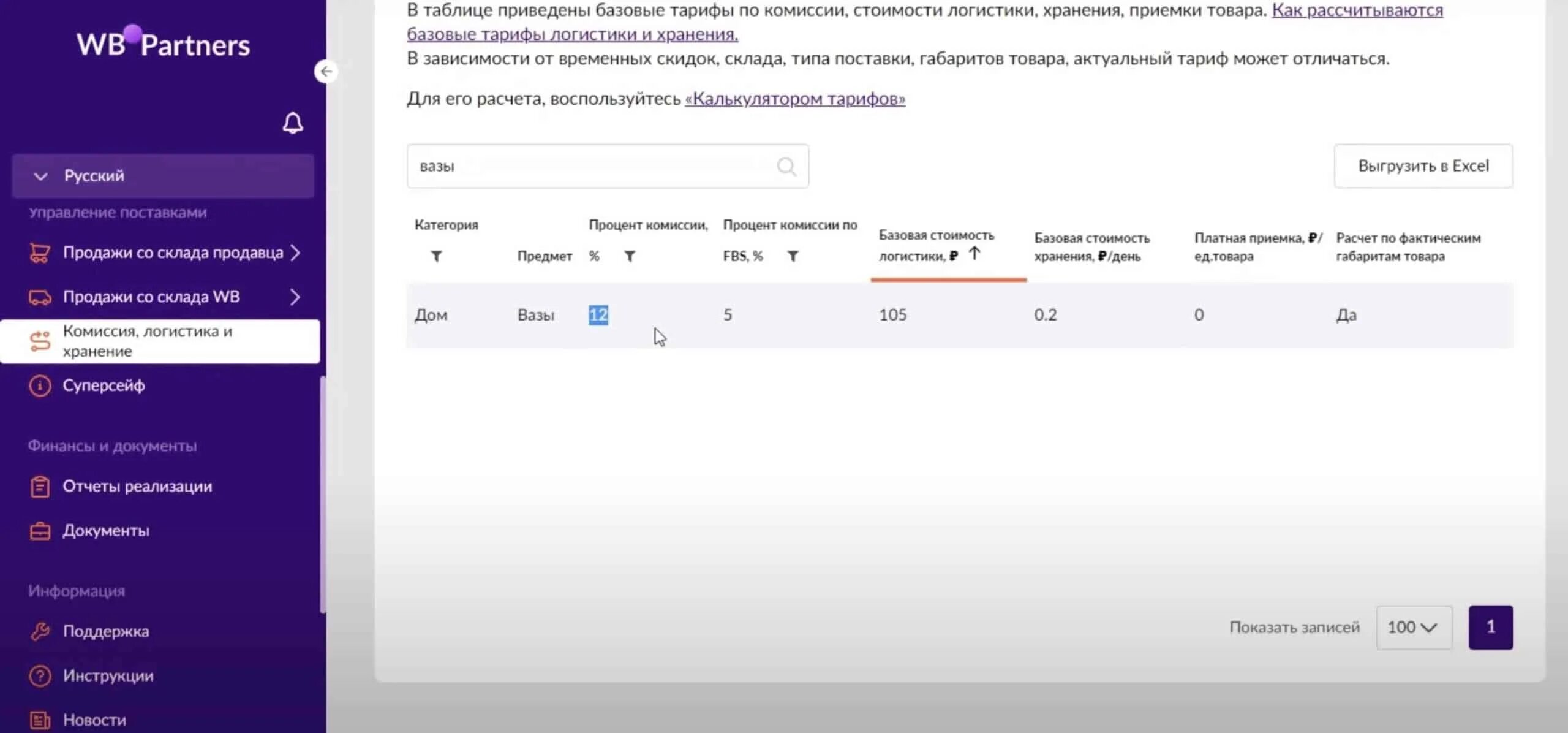Open the FBS commission filter icon
1568x733 pixels.
point(793,256)
